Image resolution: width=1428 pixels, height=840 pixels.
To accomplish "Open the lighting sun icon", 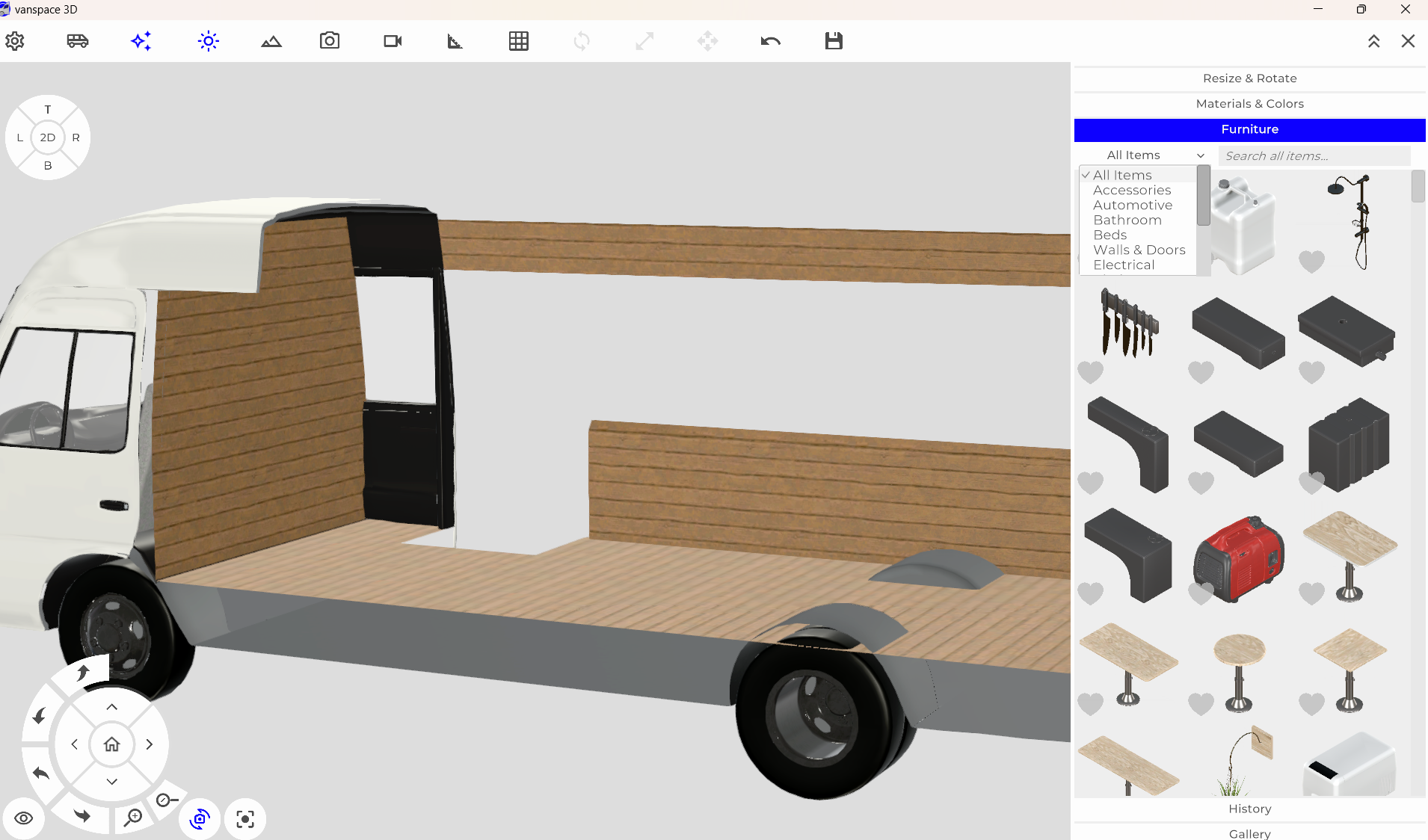I will click(208, 41).
